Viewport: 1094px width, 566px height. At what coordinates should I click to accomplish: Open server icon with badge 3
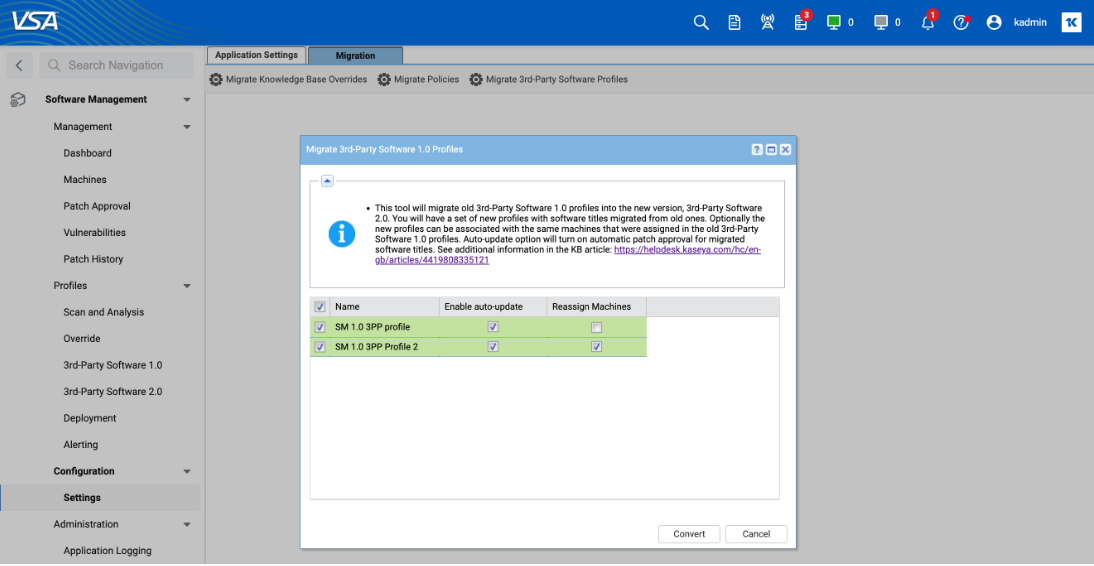(x=801, y=22)
